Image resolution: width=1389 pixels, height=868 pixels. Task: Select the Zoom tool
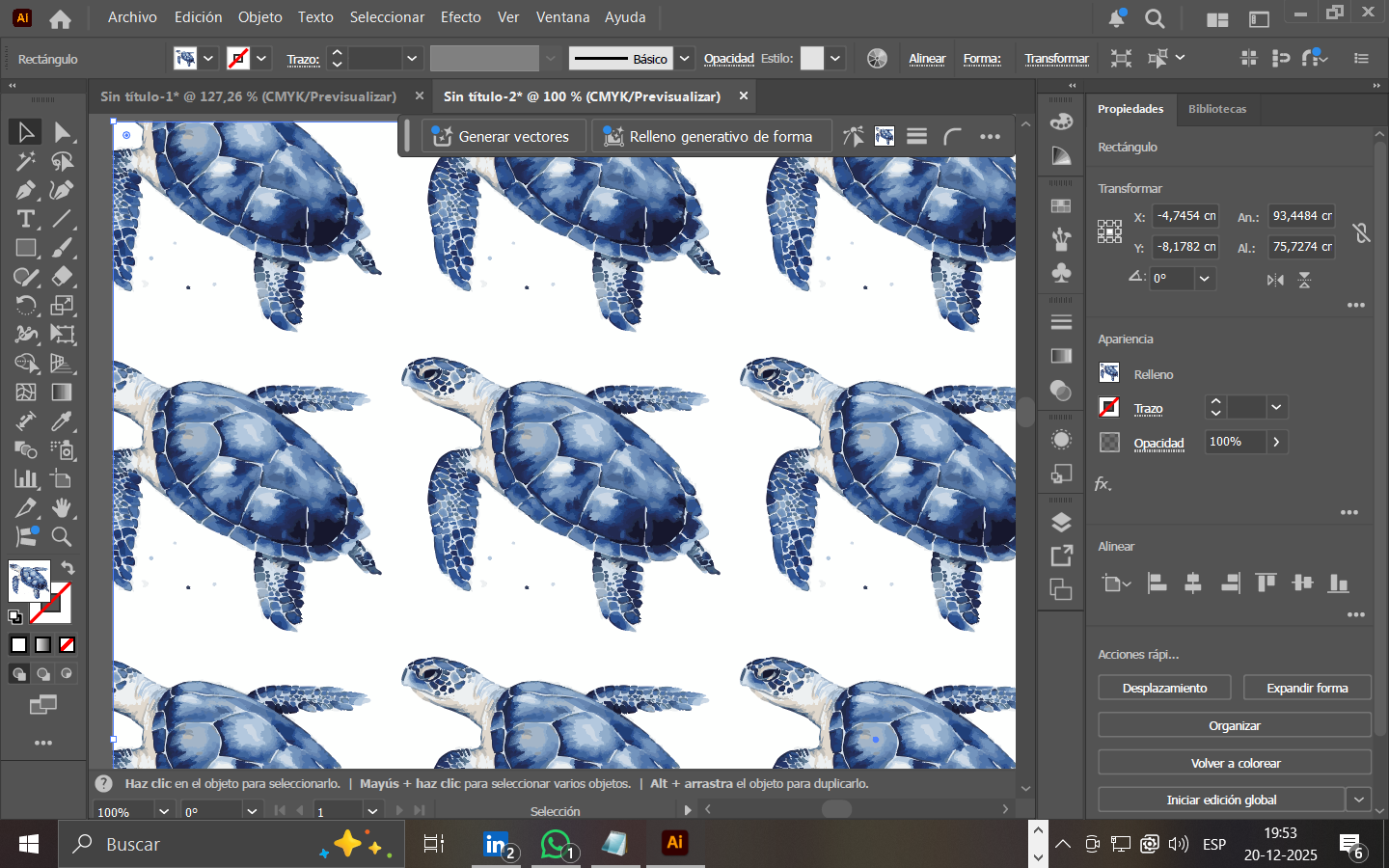pos(63,537)
